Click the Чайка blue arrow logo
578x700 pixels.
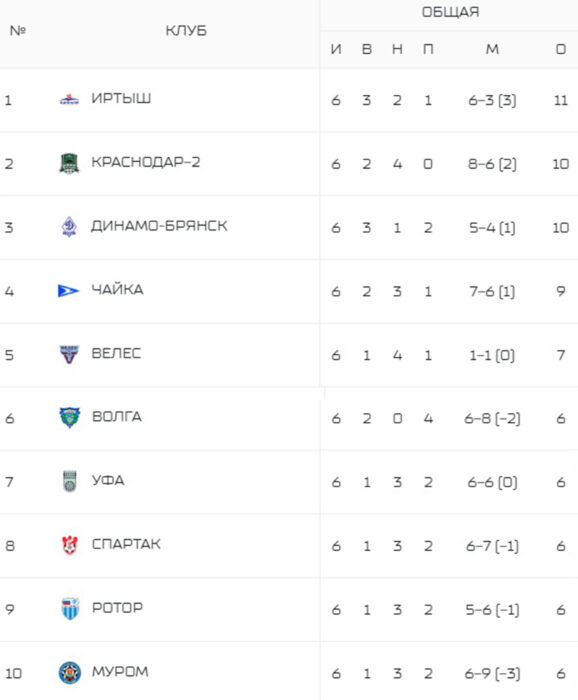pos(68,291)
